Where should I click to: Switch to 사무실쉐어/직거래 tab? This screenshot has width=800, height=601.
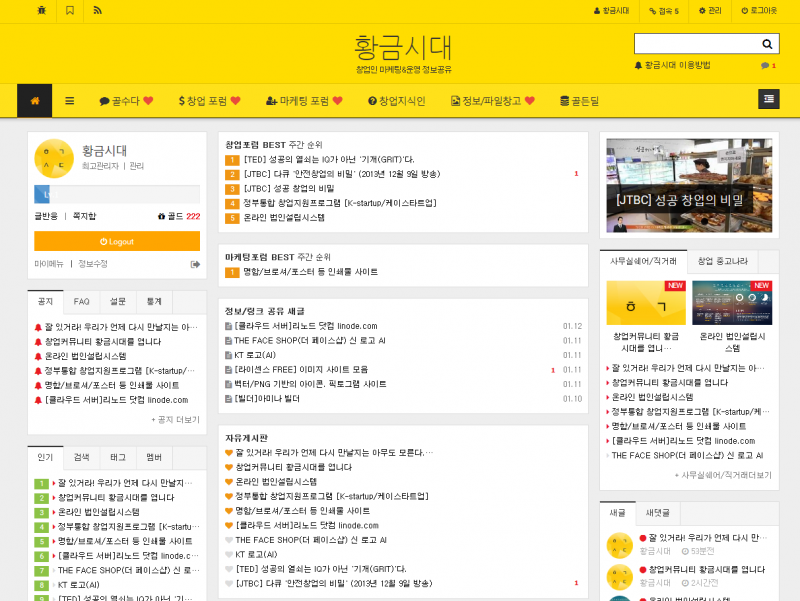643,261
